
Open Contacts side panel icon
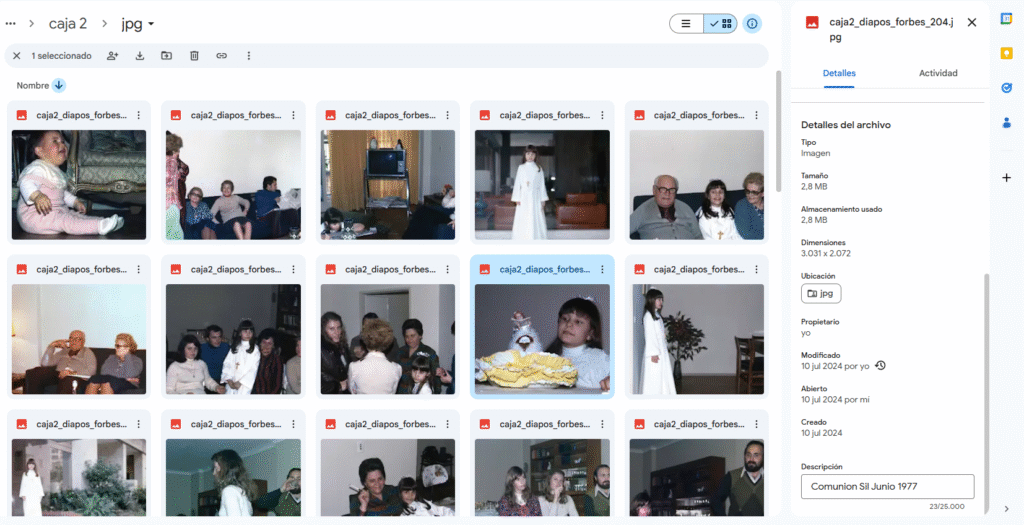coord(1006,121)
